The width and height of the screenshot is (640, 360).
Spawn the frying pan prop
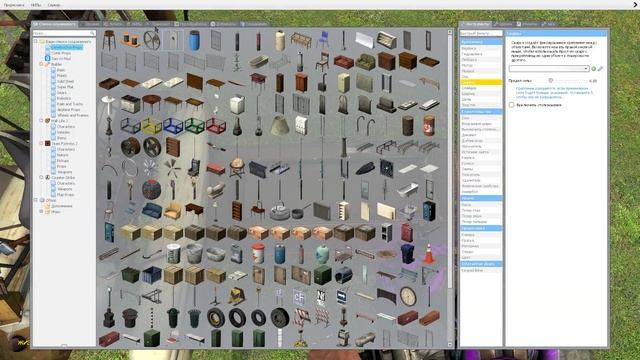click(x=301, y=211)
